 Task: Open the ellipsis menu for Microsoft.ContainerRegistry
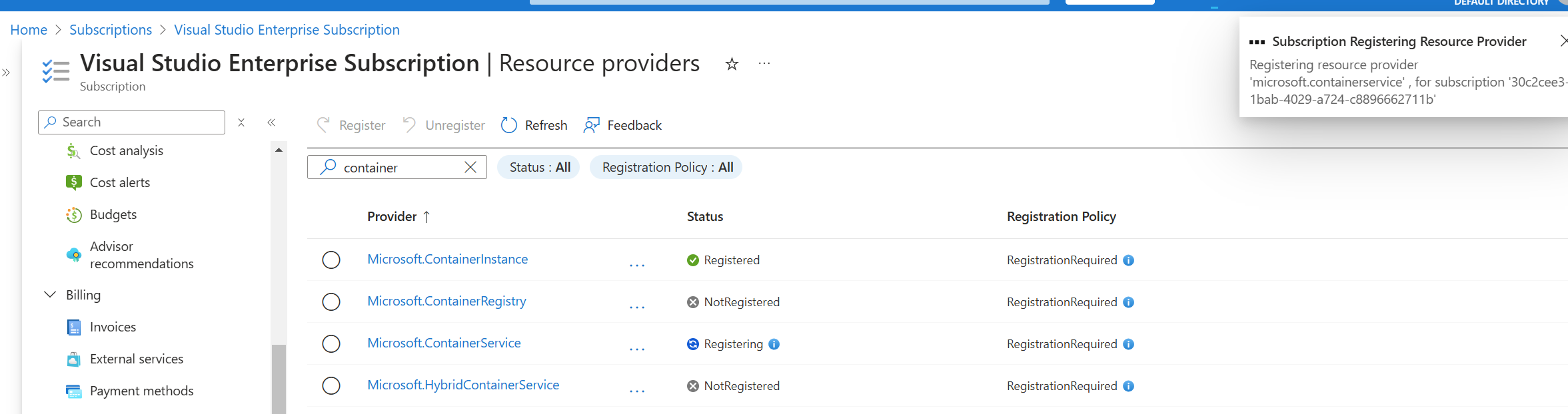(637, 307)
